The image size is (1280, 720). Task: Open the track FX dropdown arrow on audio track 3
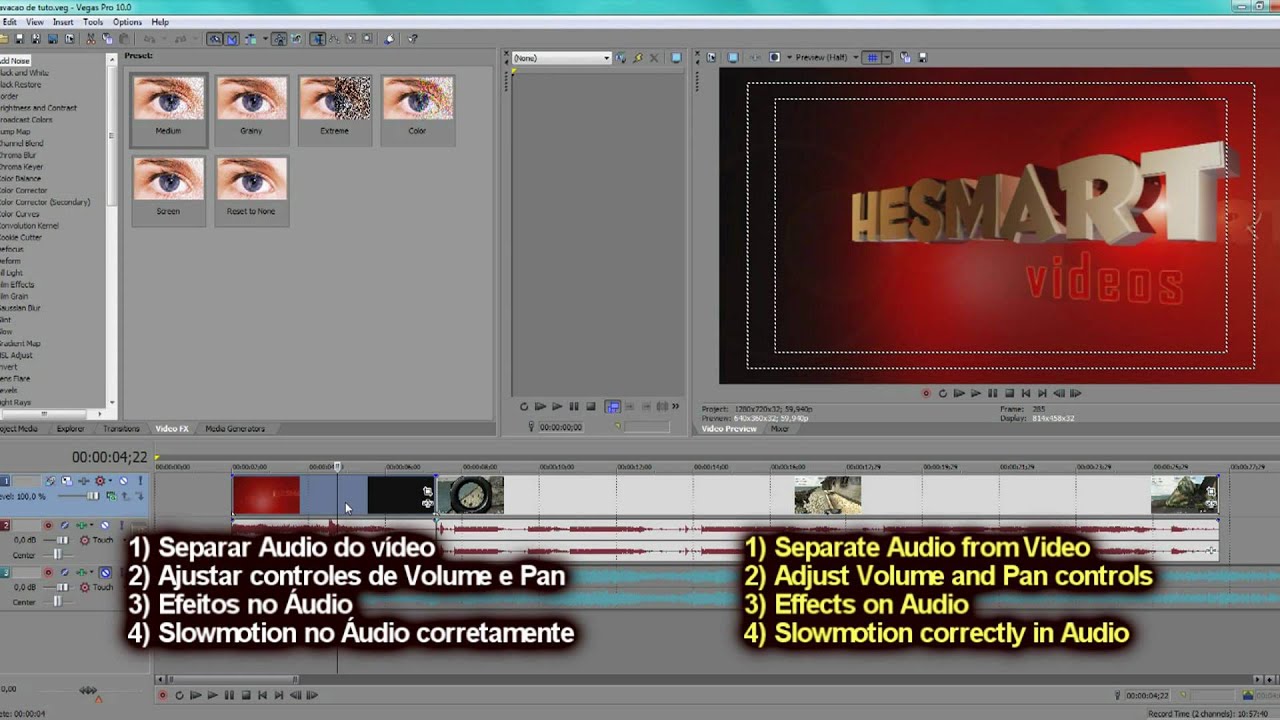[x=91, y=572]
